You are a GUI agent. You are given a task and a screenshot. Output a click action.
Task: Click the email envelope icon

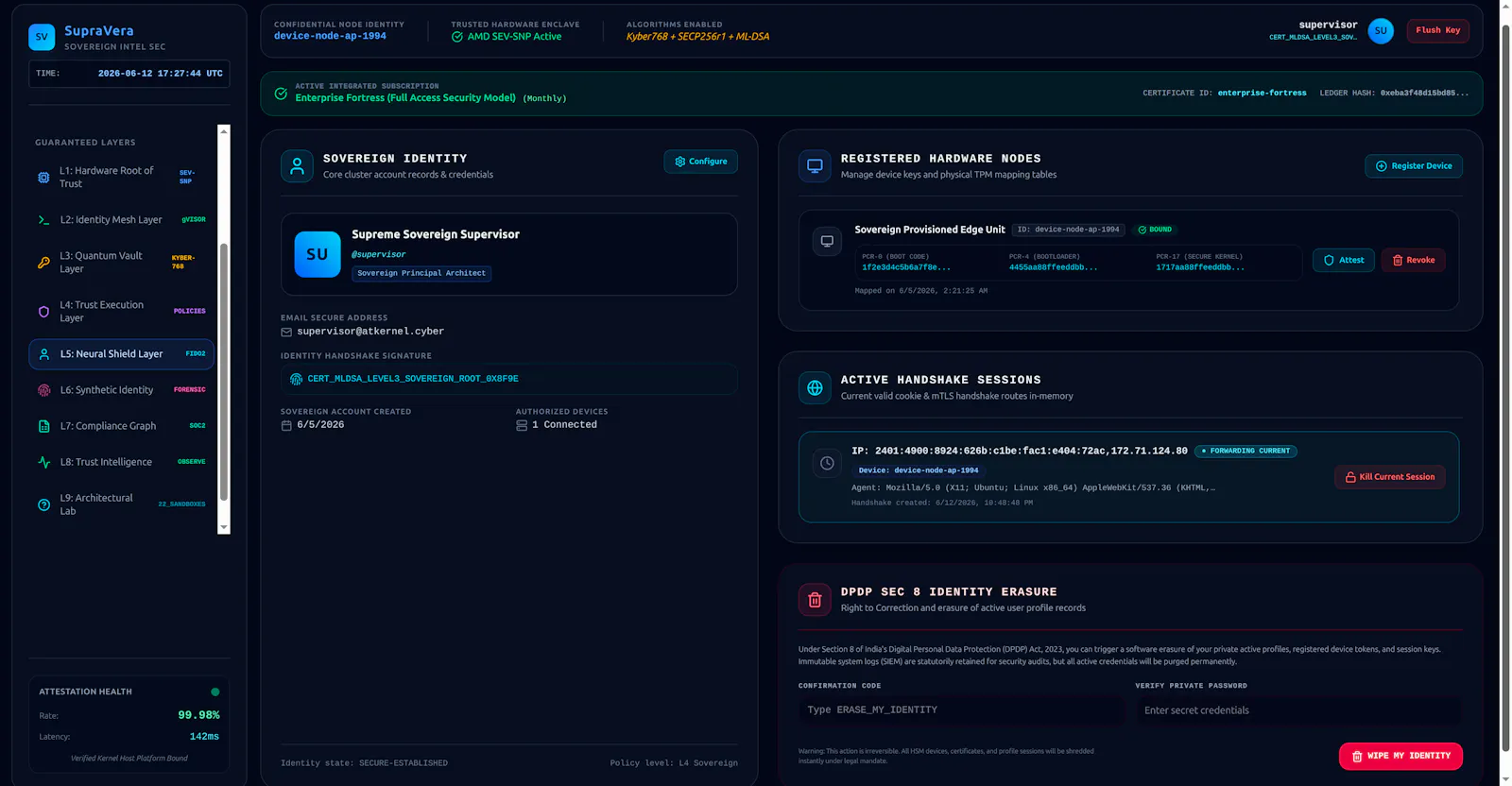(286, 332)
